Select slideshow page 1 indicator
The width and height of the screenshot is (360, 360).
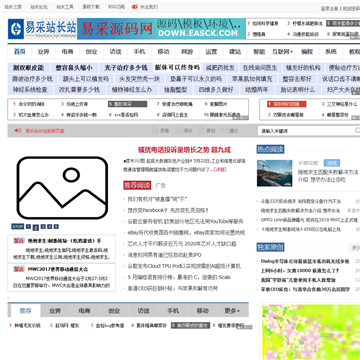(x=28, y=227)
